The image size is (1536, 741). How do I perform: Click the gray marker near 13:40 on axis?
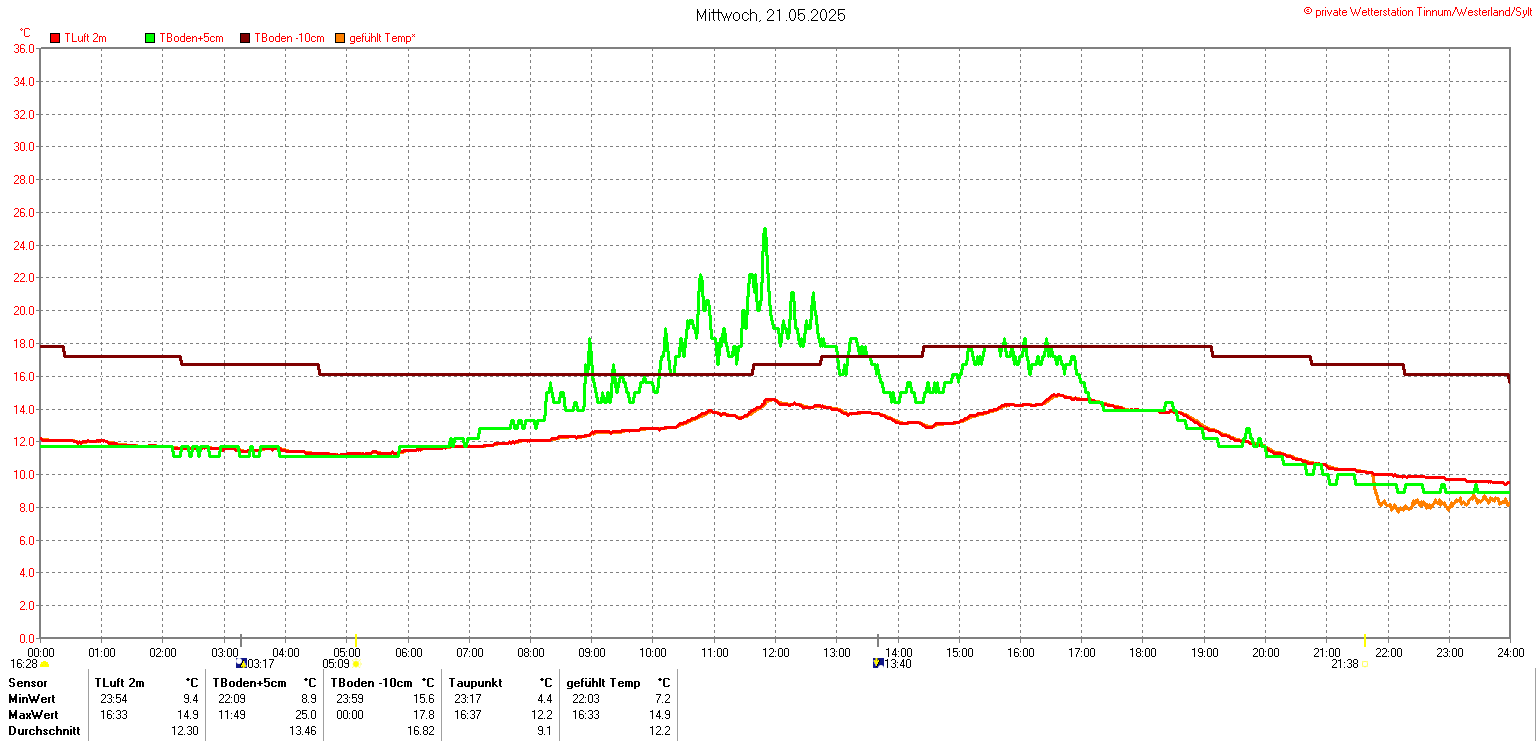878,641
